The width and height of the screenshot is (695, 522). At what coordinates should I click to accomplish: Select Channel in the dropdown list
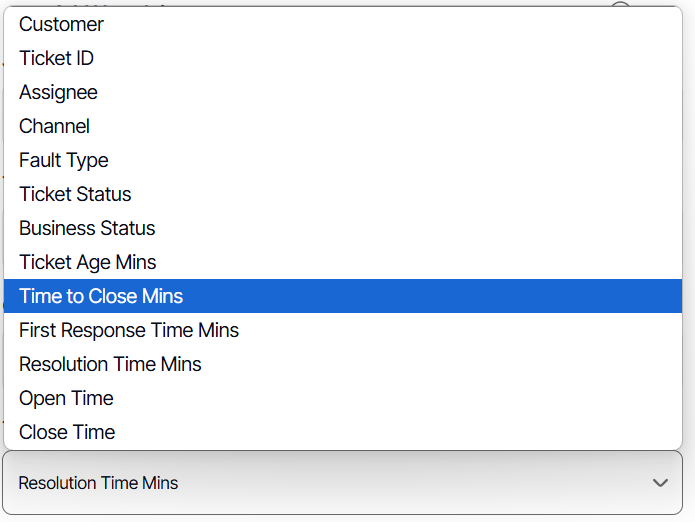[x=54, y=126]
